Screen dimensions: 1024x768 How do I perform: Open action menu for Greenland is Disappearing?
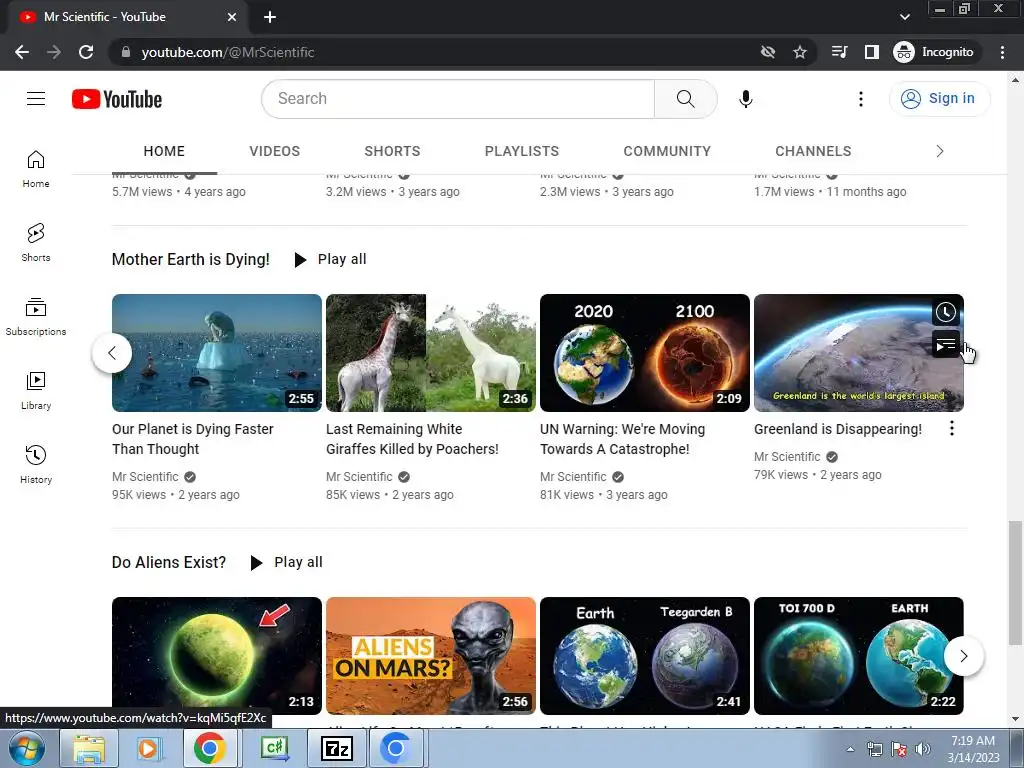952,428
